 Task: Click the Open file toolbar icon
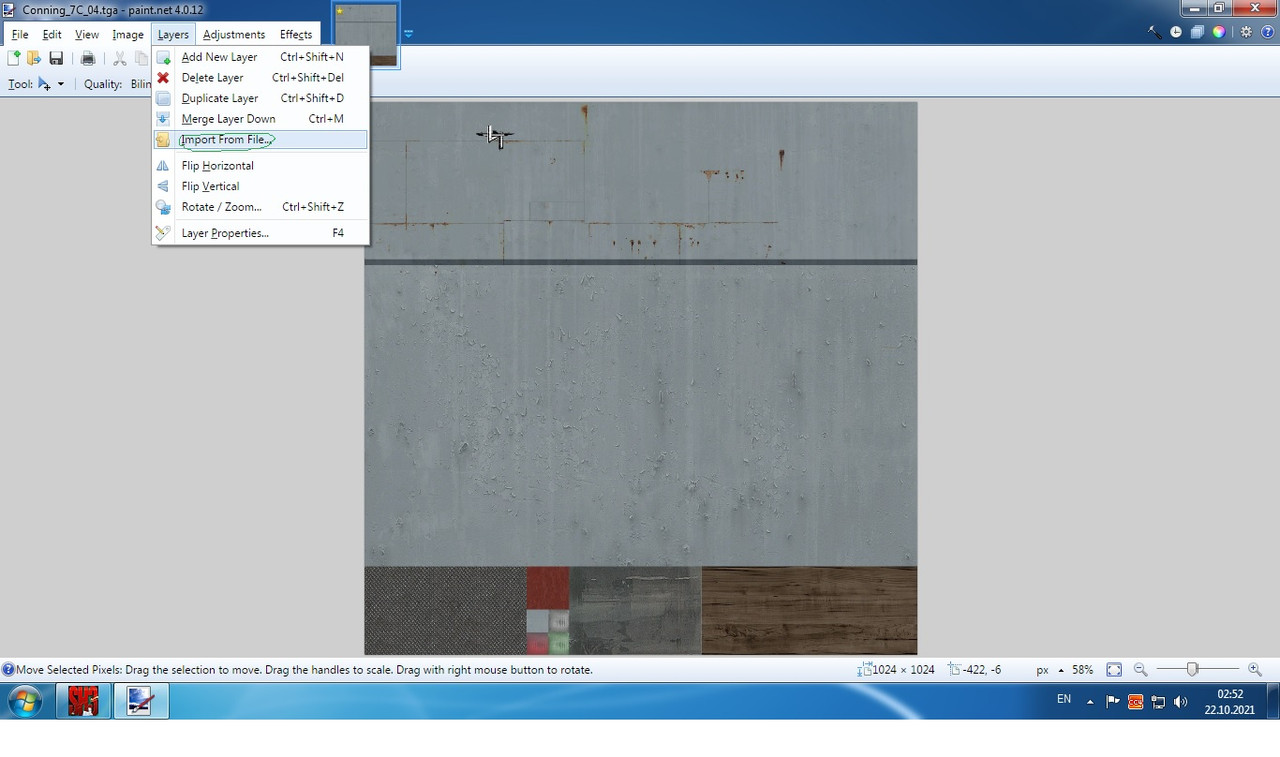click(34, 59)
